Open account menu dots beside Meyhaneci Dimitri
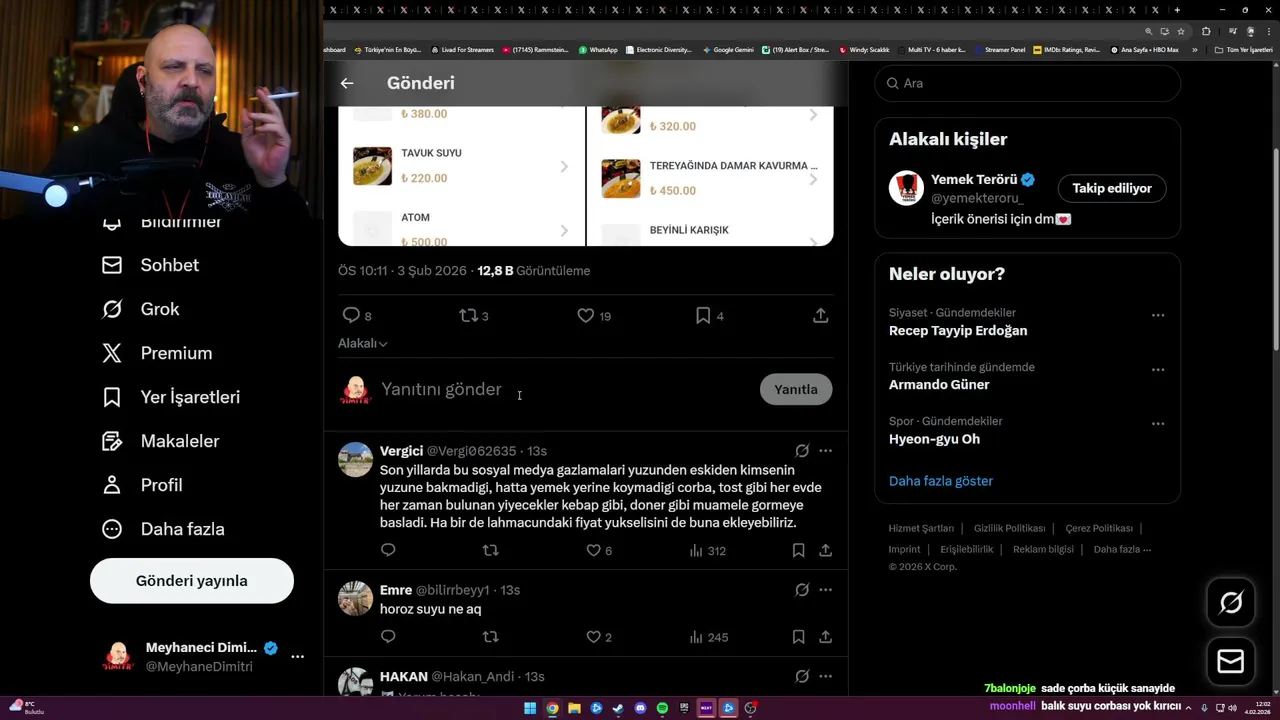Image resolution: width=1280 pixels, height=720 pixels. [x=297, y=657]
